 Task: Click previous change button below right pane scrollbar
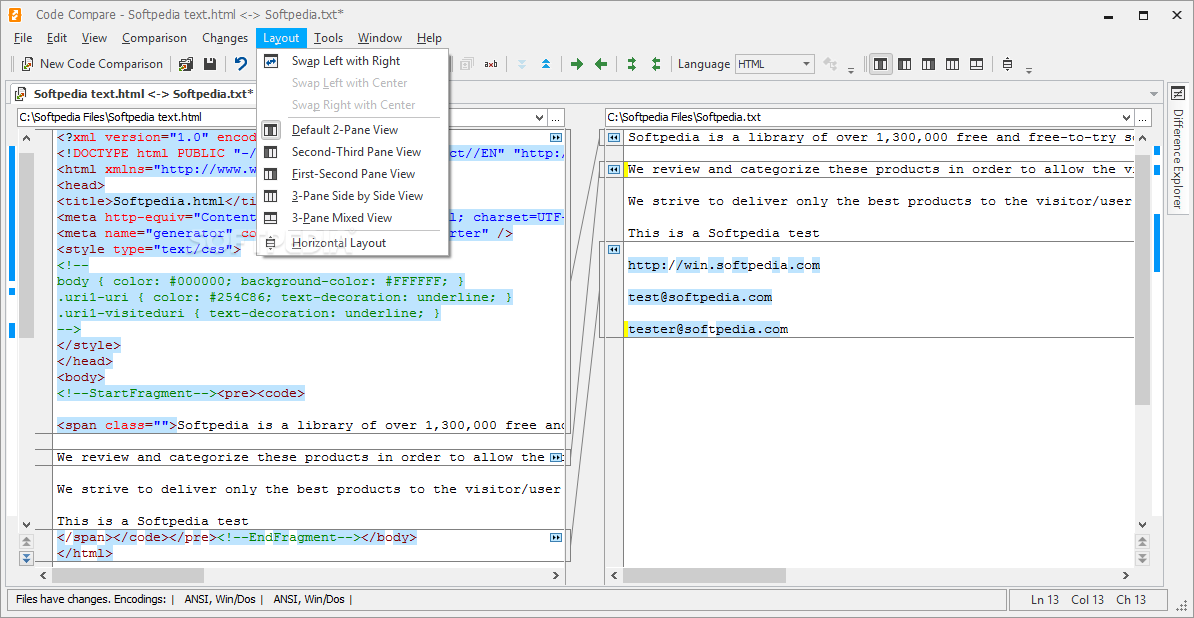[1142, 541]
